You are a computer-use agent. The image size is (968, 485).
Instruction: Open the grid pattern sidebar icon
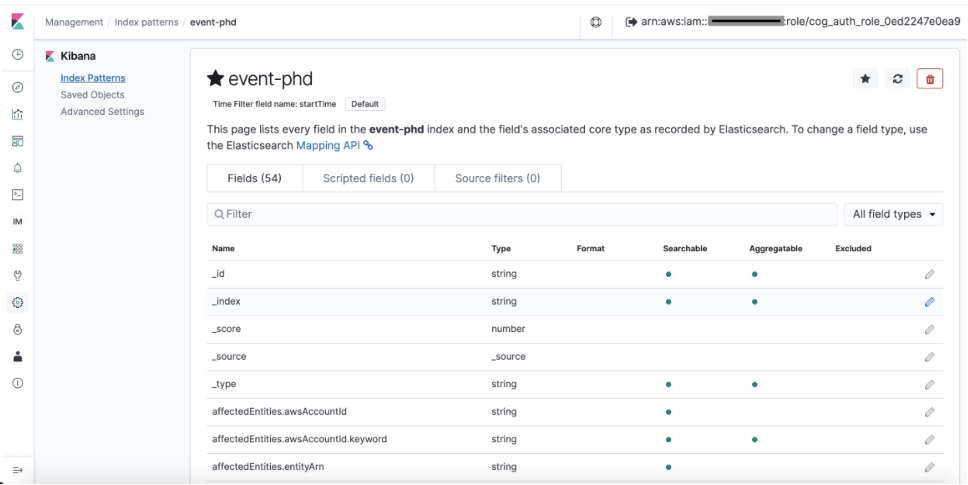click(17, 249)
